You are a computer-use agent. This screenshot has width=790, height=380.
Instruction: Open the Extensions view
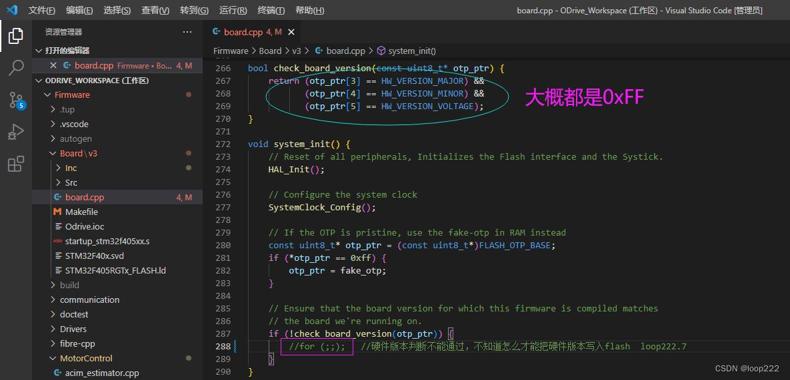pos(16,164)
